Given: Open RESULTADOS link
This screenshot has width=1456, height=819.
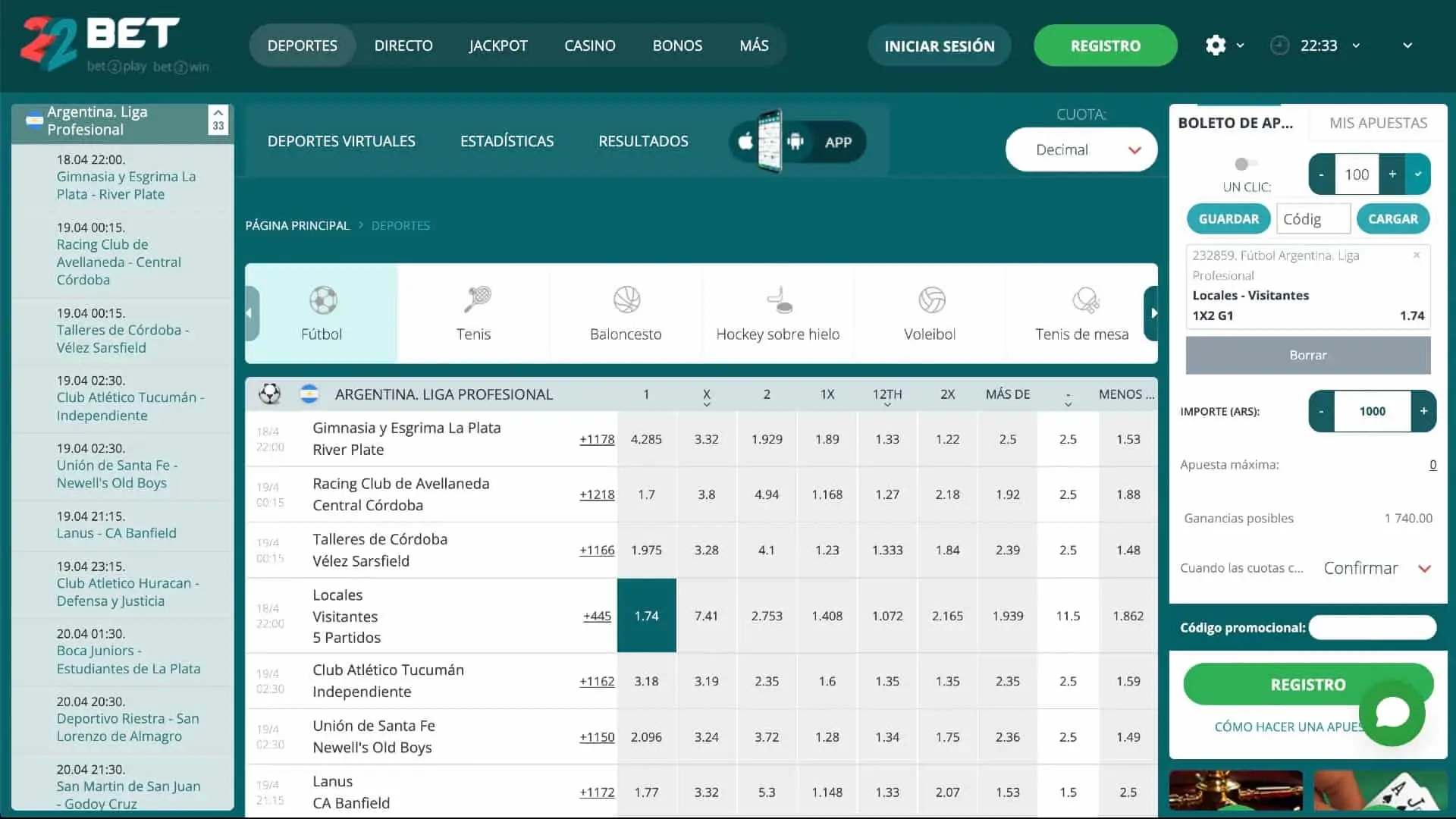Looking at the screenshot, I should pos(643,141).
